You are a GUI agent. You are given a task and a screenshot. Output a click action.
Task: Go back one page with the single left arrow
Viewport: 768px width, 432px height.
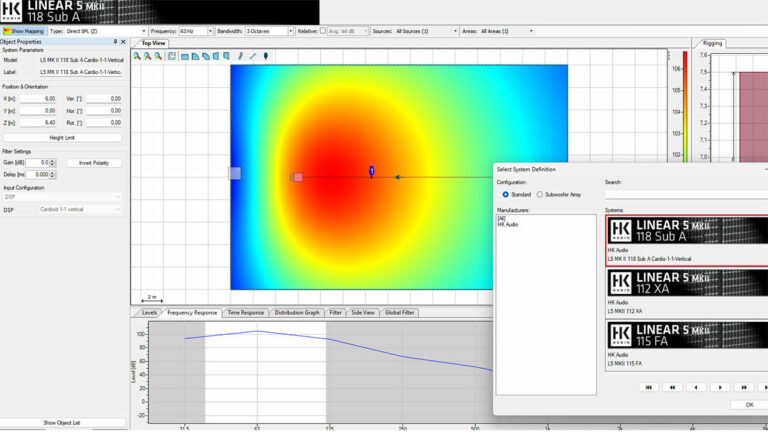(696, 387)
